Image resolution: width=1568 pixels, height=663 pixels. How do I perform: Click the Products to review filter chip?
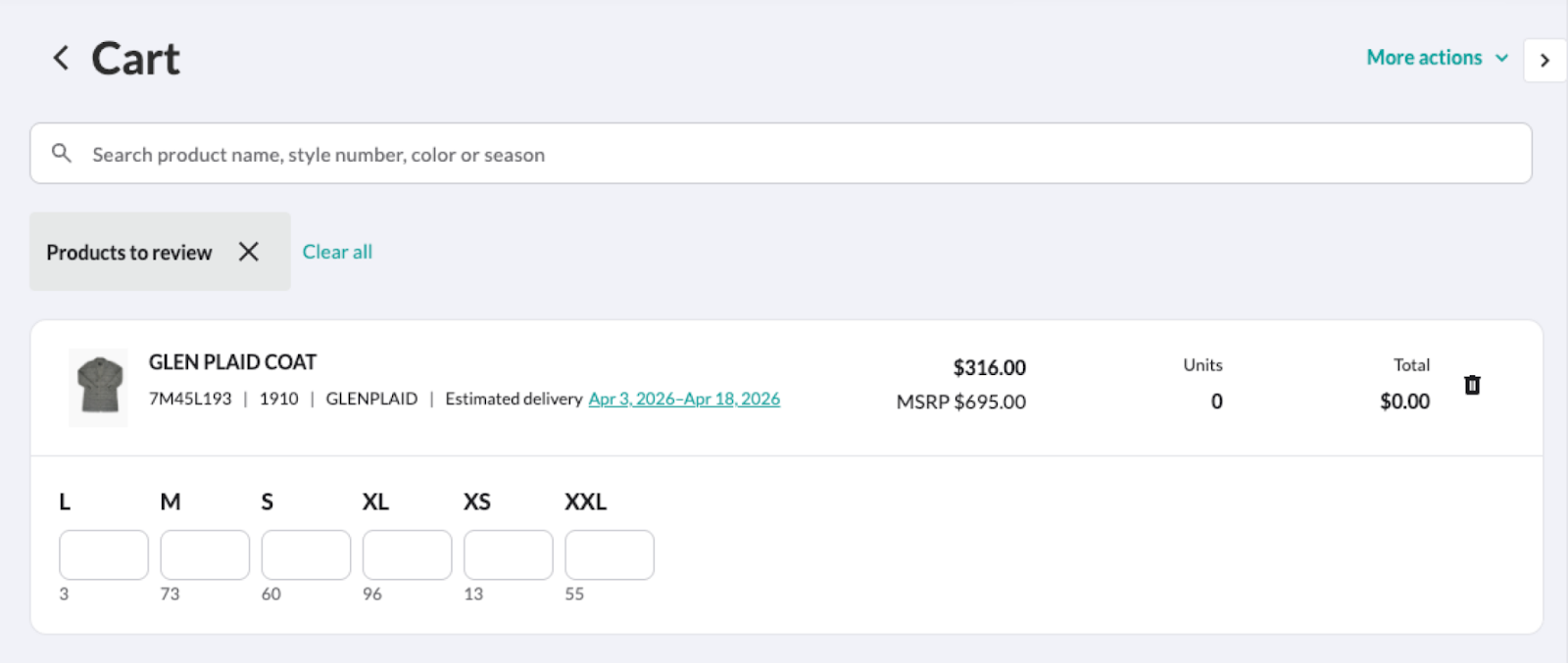(x=128, y=252)
